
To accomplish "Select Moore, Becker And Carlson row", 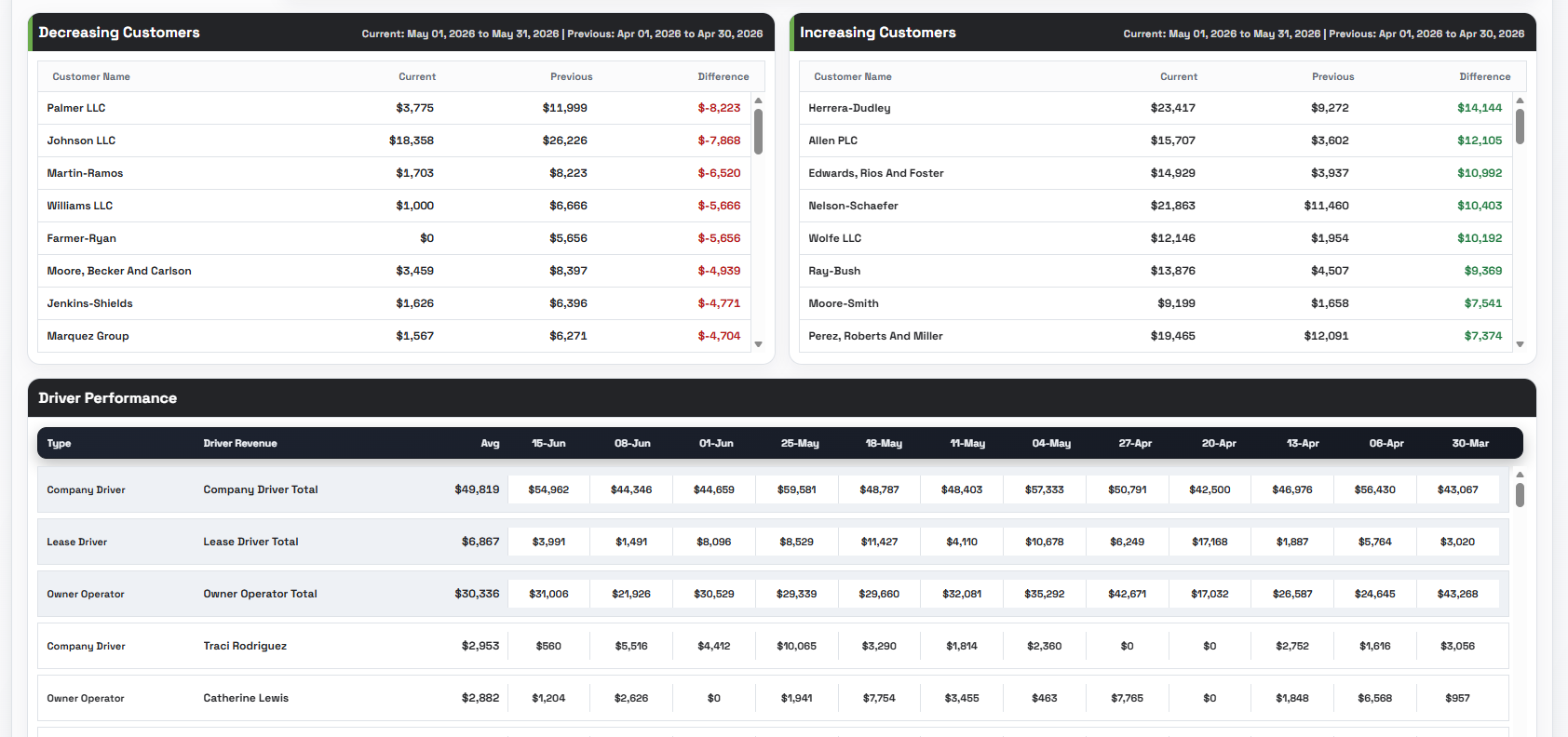I will point(396,271).
